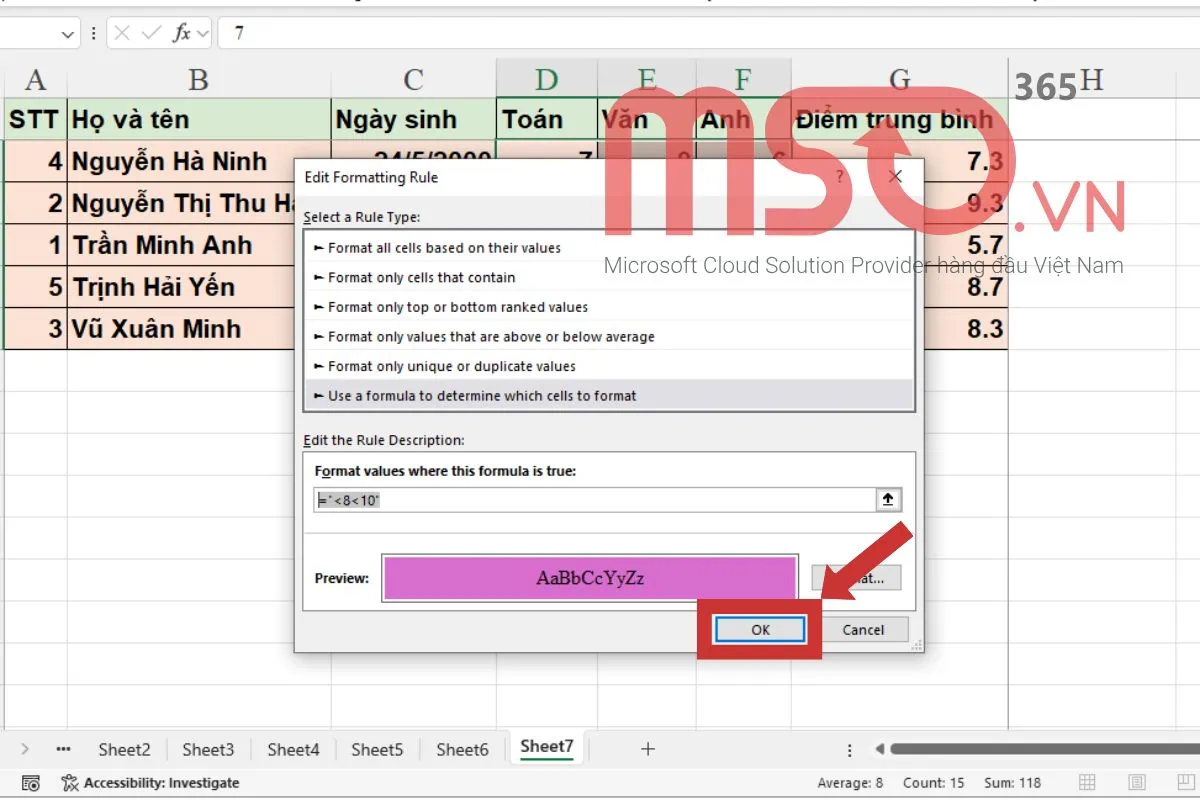This screenshot has width=1200, height=800.
Task: Switch to Normal view in status bar
Action: 1087,783
